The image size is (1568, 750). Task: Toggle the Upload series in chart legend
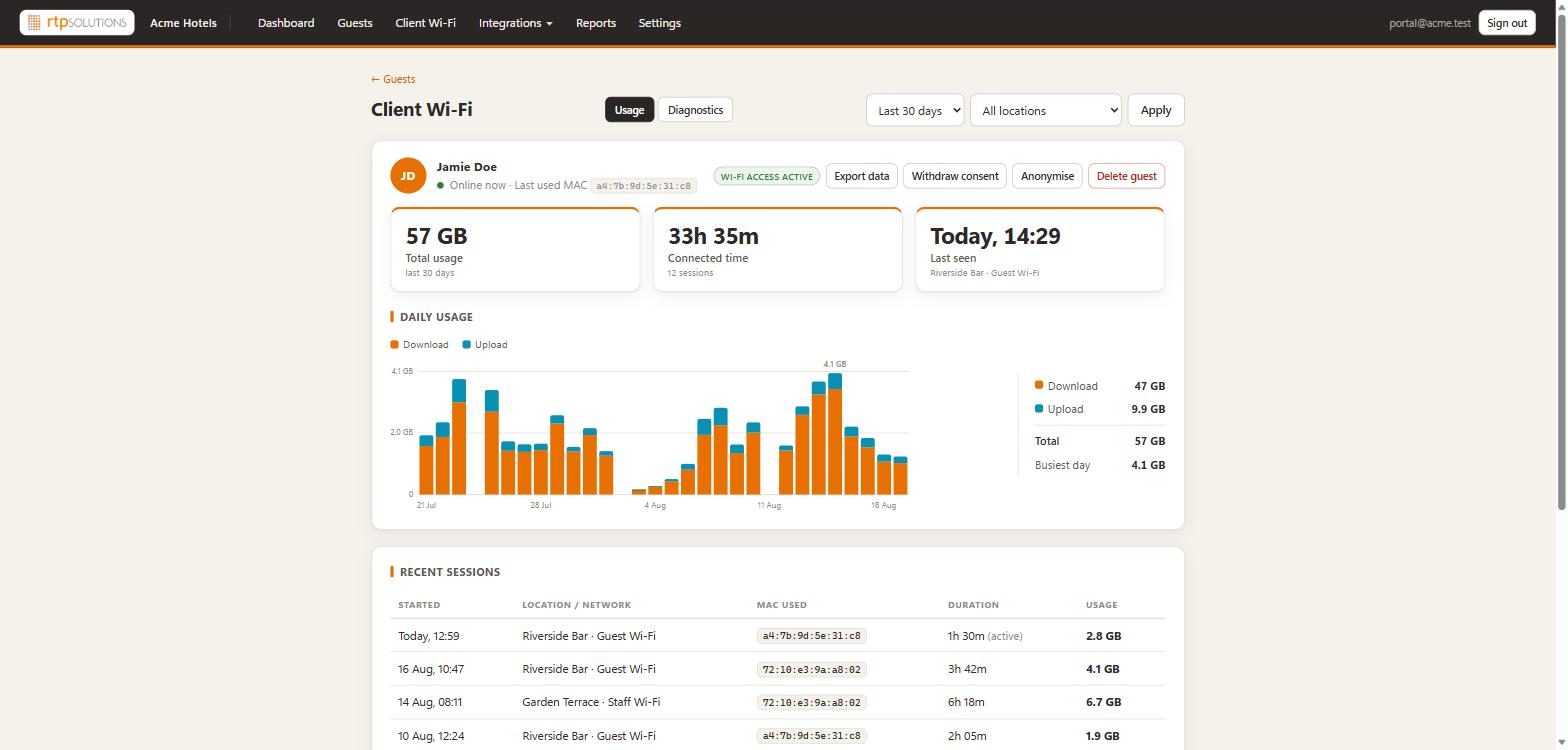(x=485, y=345)
